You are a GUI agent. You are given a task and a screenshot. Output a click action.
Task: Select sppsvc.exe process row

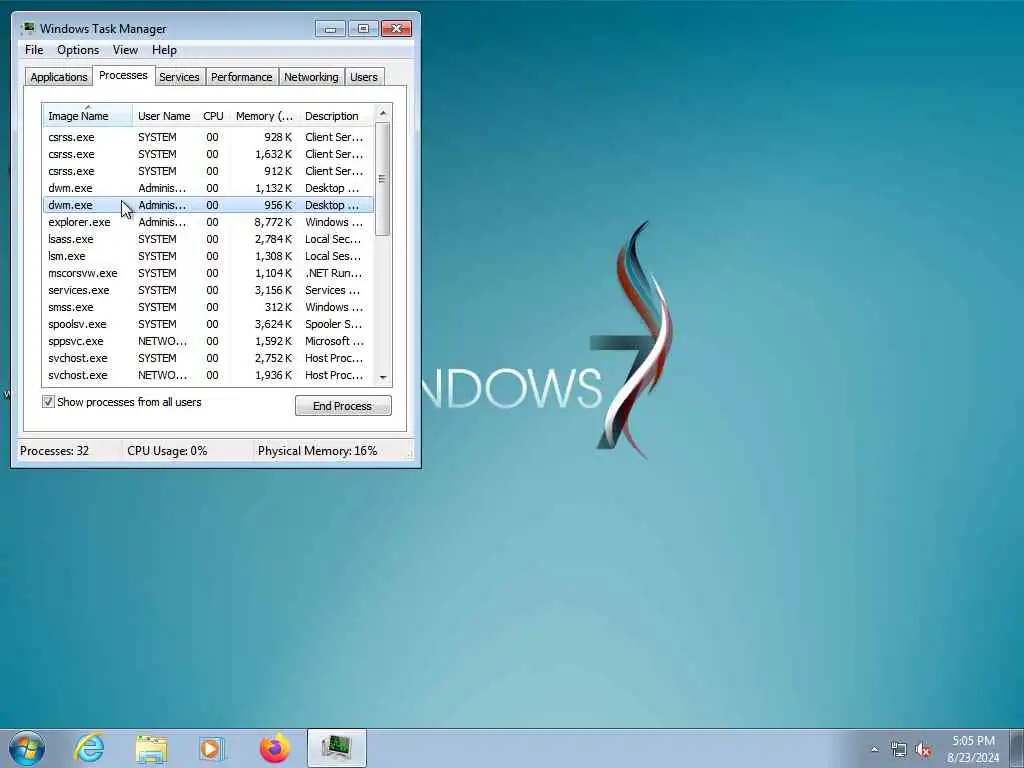(x=208, y=341)
